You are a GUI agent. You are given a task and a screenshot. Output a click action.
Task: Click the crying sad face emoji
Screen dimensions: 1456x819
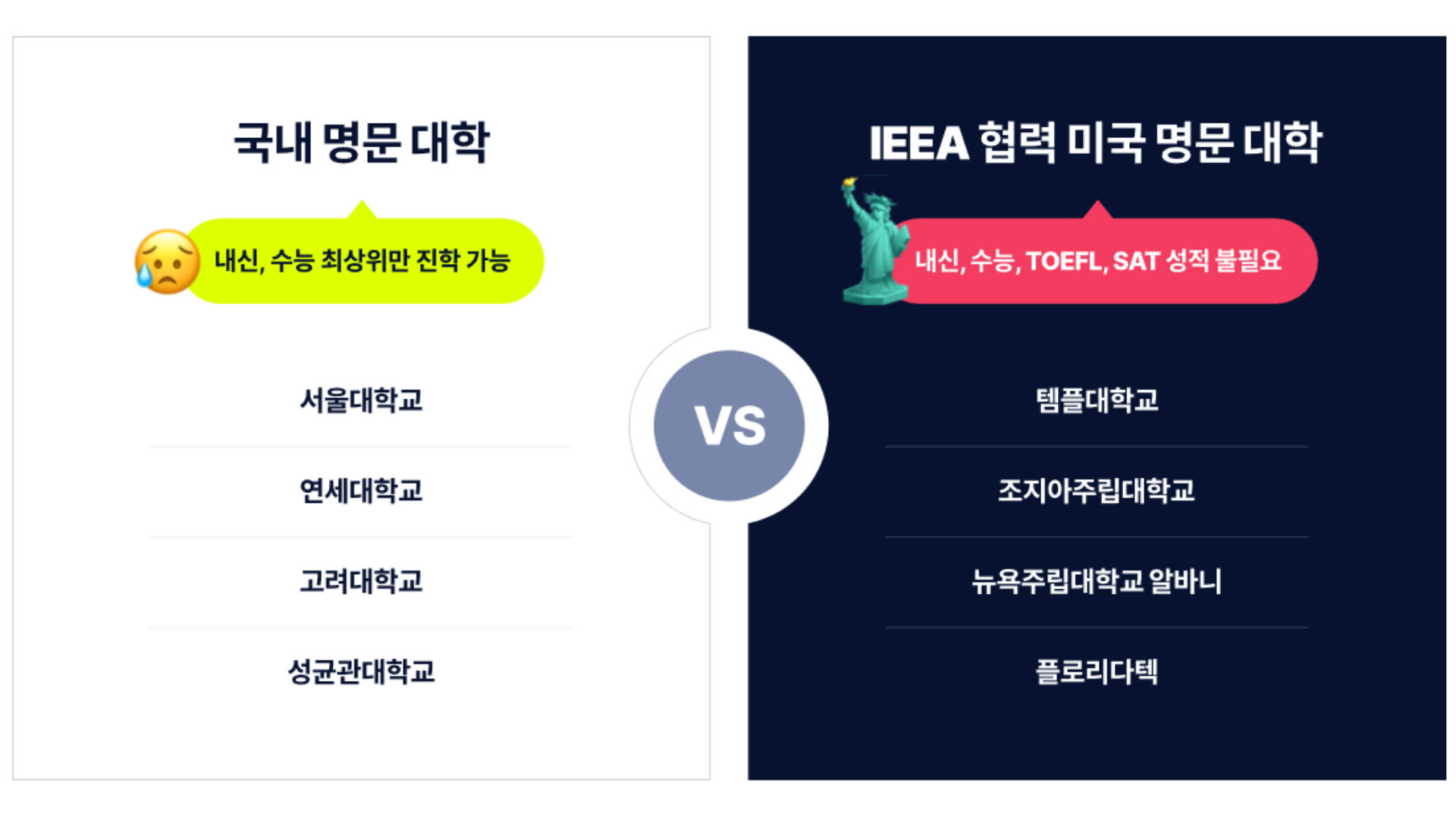tap(168, 262)
